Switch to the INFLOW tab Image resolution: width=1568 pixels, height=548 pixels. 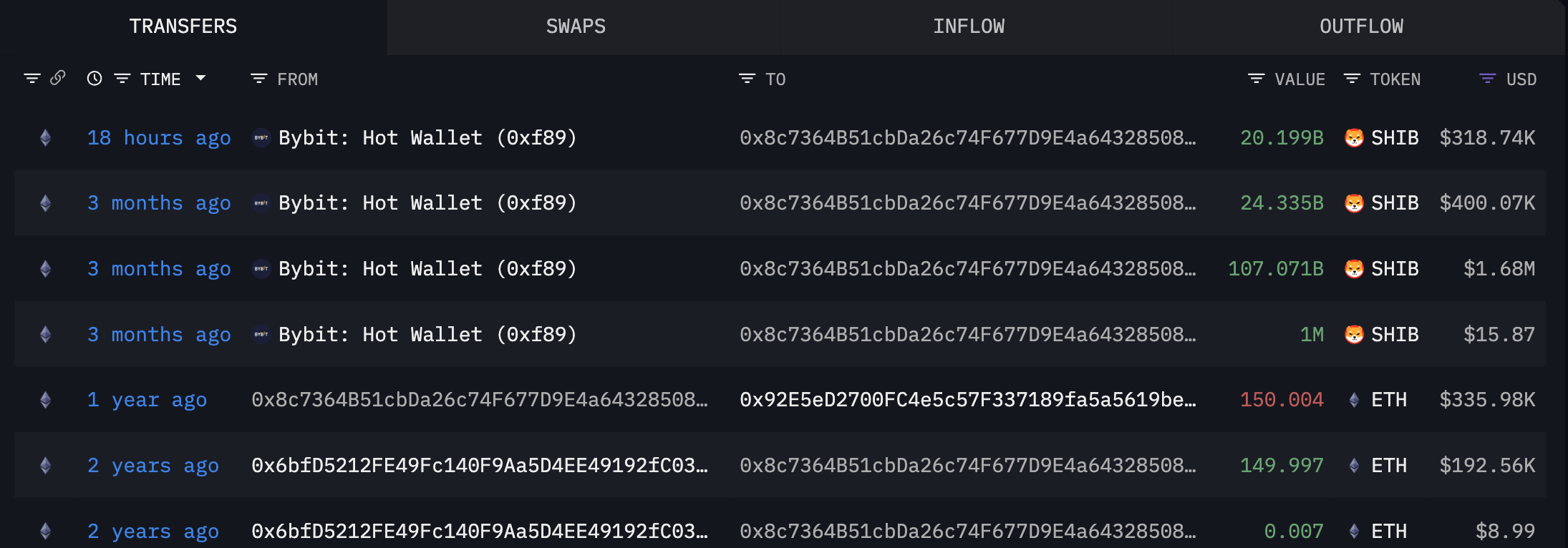pos(968,26)
